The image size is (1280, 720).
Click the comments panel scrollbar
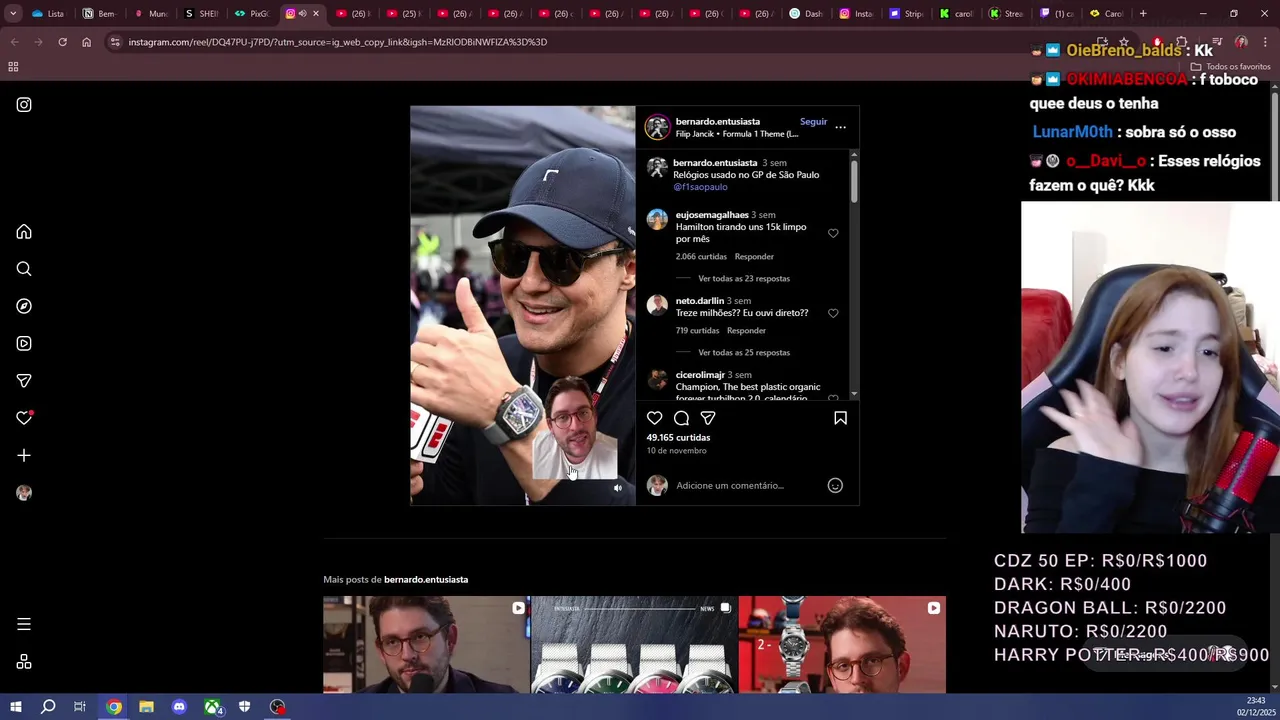854,182
